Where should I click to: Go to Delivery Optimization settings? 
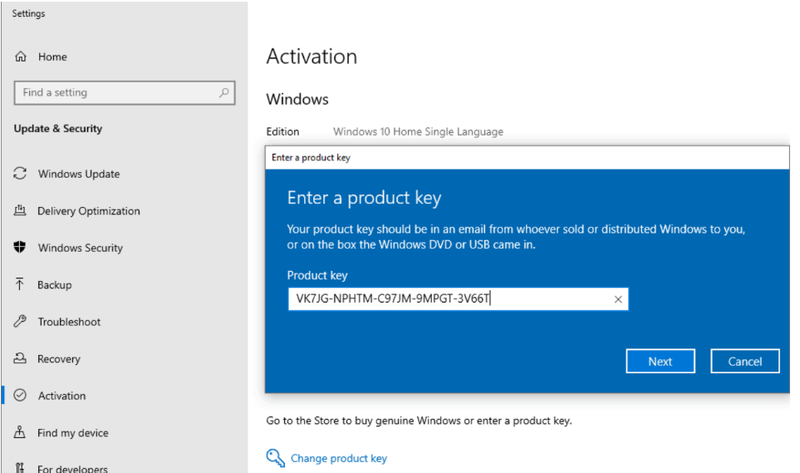[x=89, y=211]
